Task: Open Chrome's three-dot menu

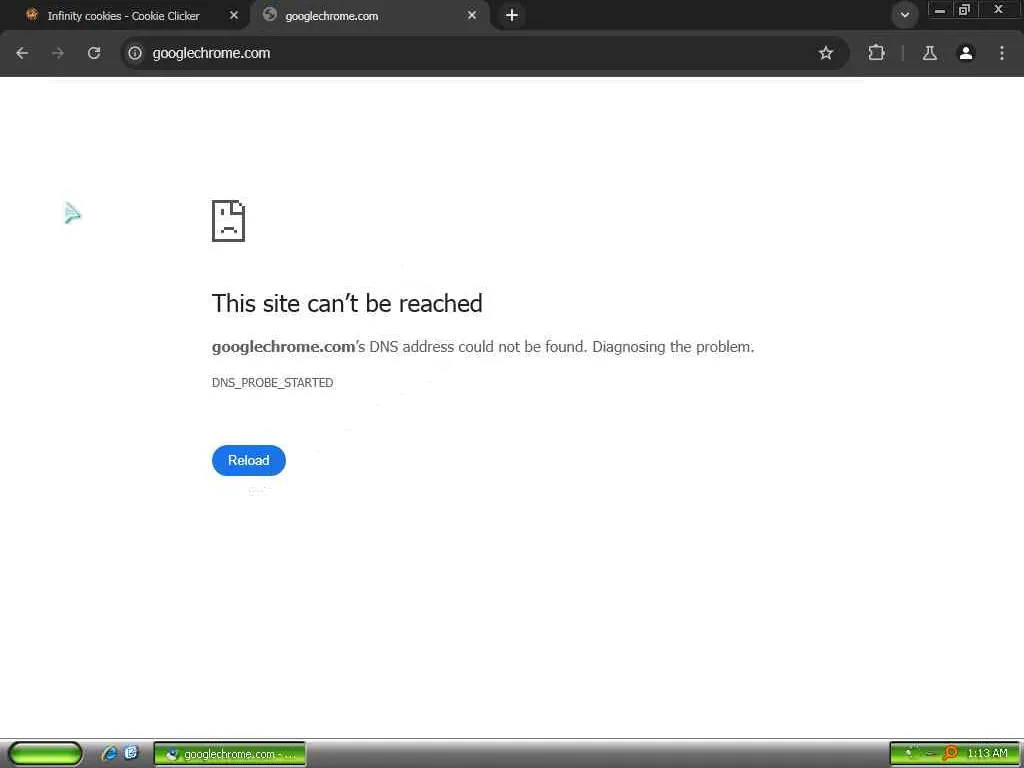Action: coord(1002,53)
